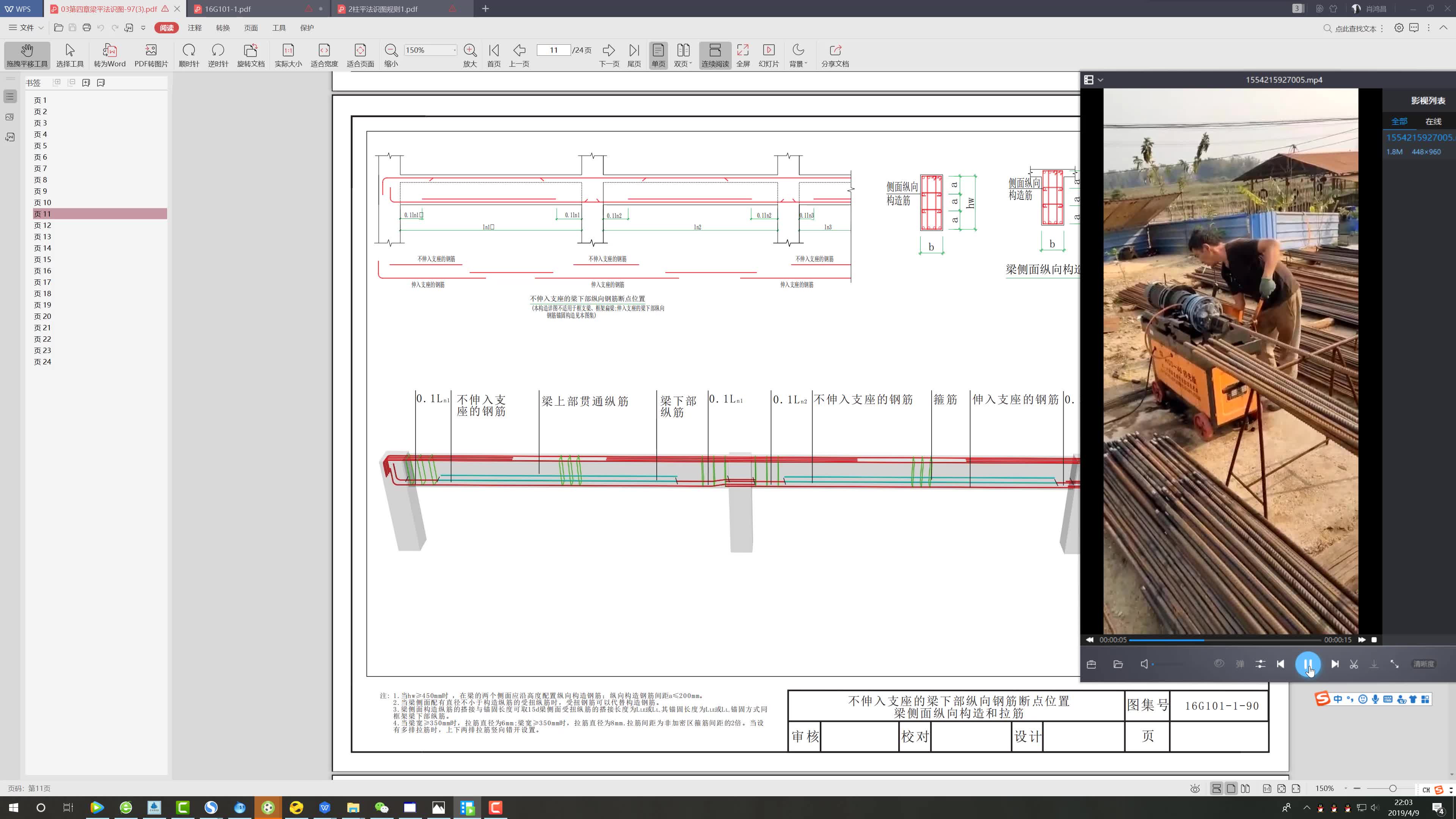The image size is (1456, 819).
Task: Open the 150% zoom dropdown
Action: tap(454, 50)
